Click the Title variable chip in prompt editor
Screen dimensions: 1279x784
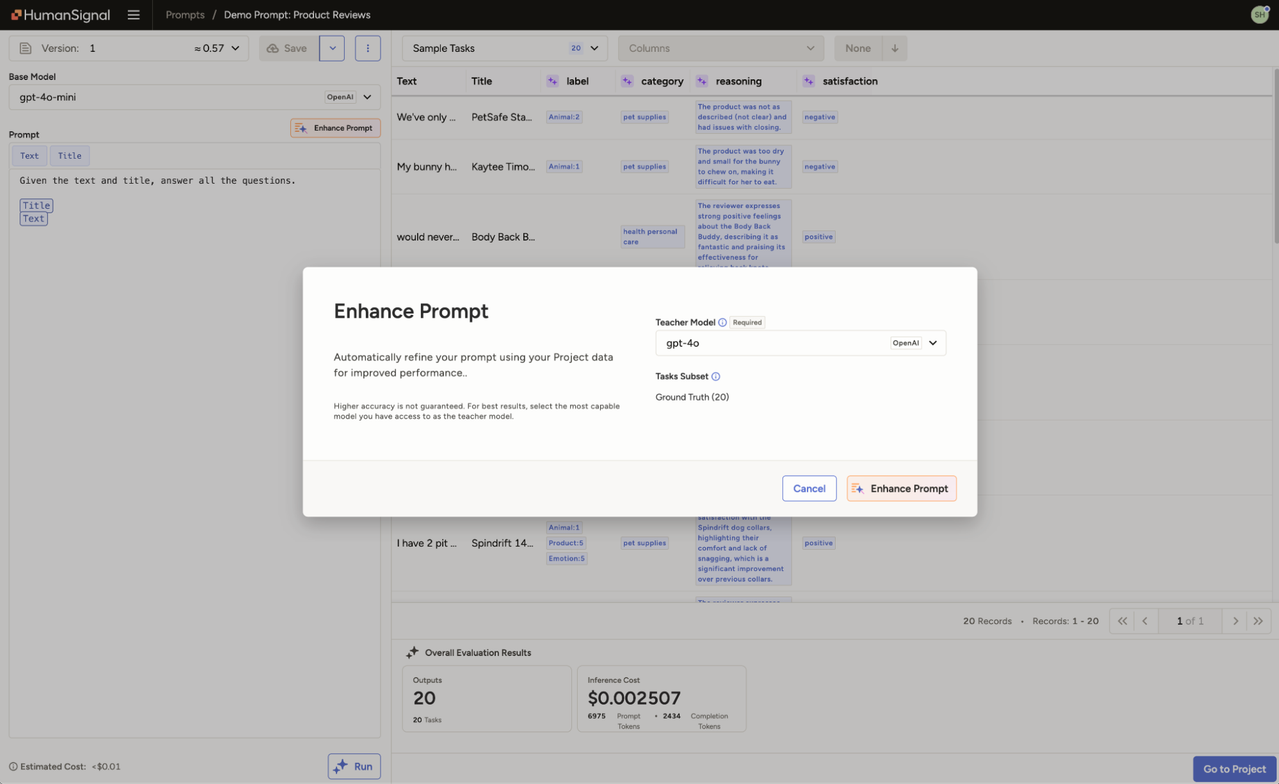point(36,204)
